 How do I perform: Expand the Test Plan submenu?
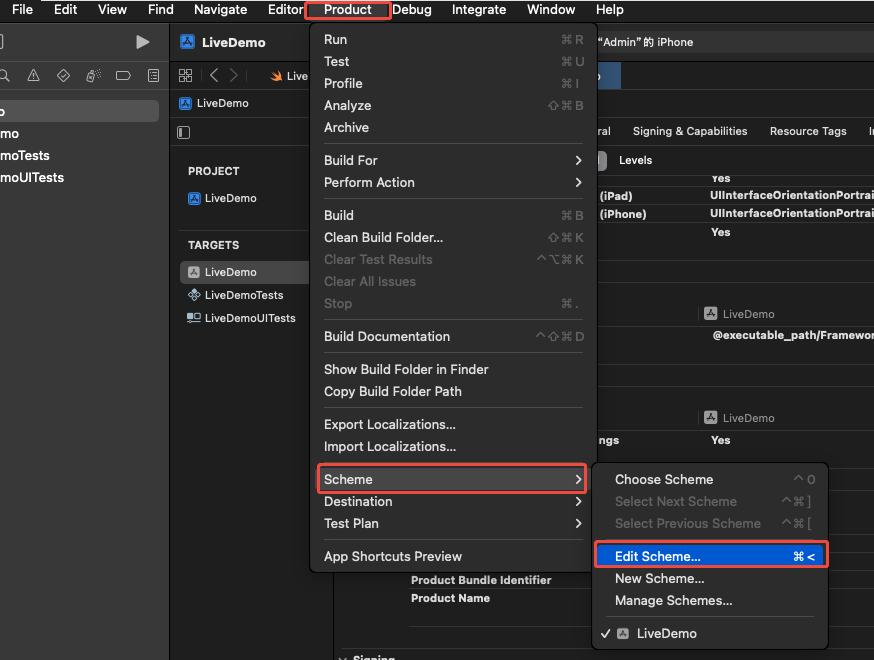(x=453, y=523)
